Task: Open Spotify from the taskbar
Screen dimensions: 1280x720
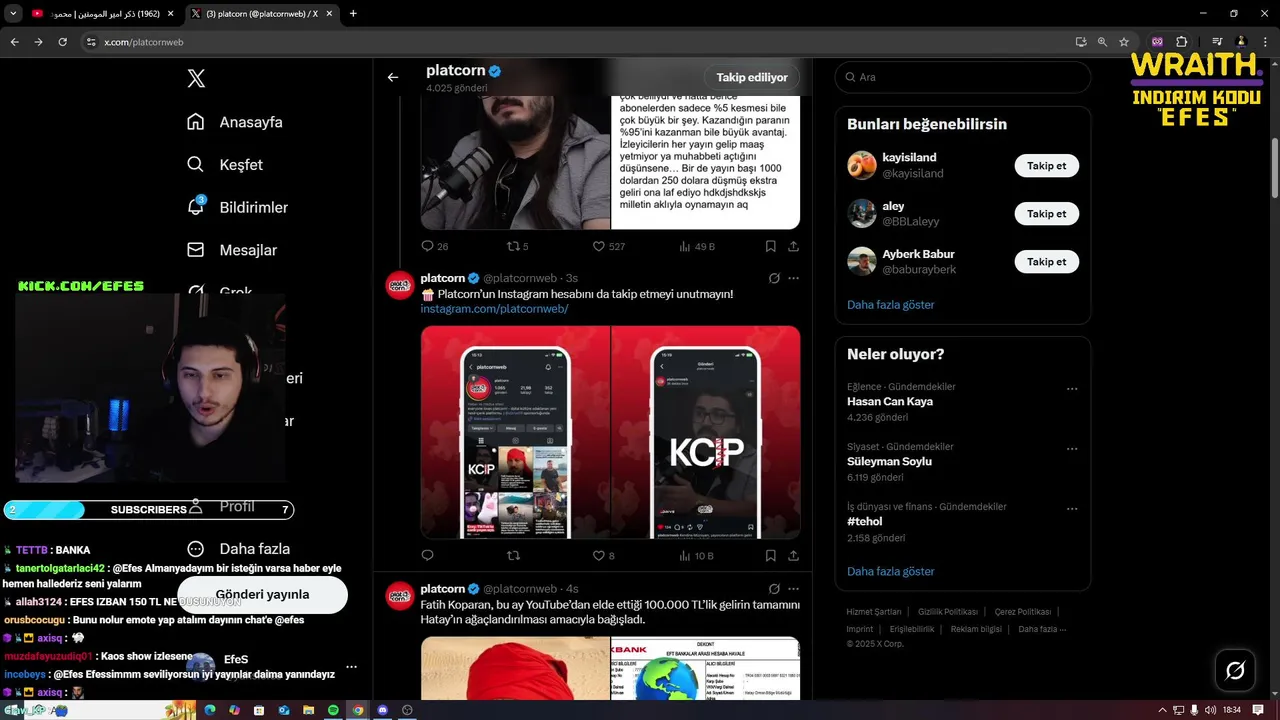Action: 333,710
